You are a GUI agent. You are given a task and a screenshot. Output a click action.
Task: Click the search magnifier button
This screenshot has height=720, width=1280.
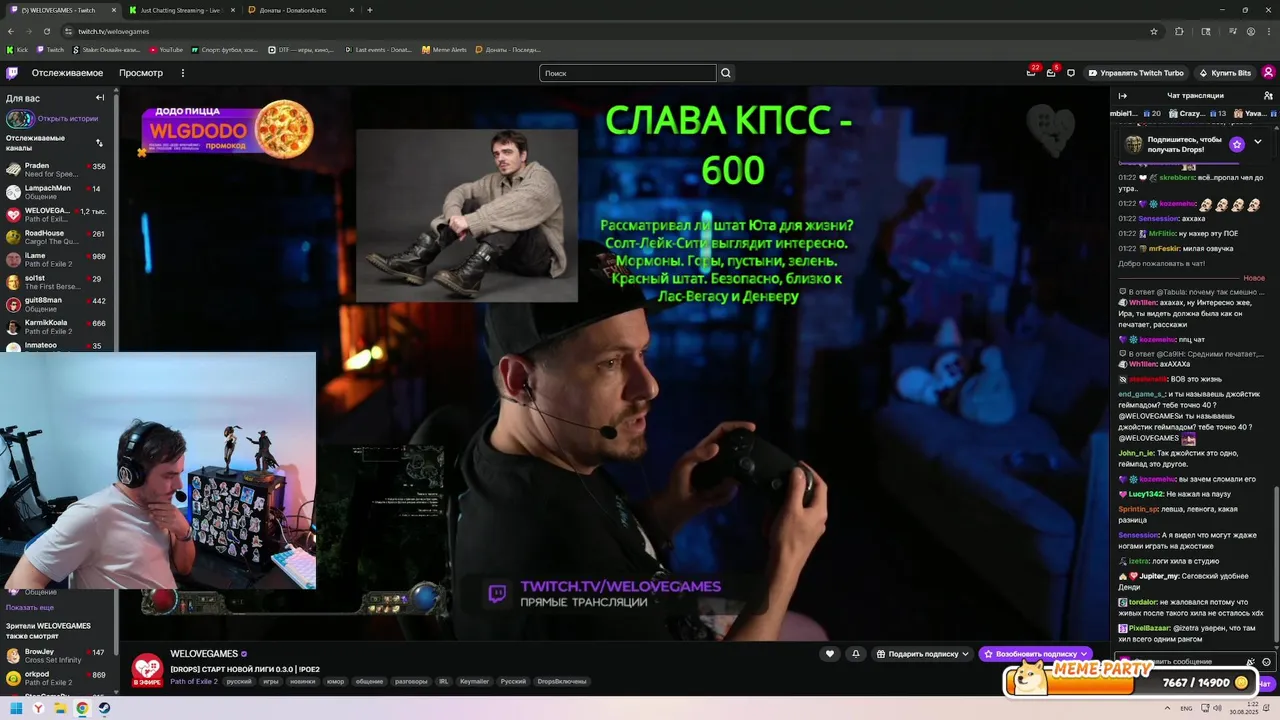(x=726, y=73)
